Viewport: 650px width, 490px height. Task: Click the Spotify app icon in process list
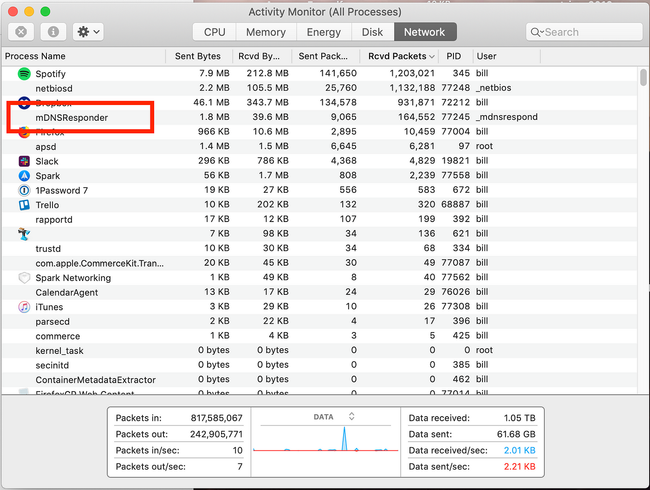coord(24,74)
